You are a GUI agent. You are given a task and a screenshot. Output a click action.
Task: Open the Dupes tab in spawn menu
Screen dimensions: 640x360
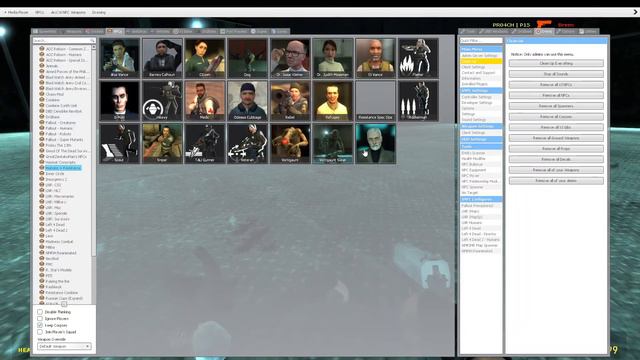[259, 31]
